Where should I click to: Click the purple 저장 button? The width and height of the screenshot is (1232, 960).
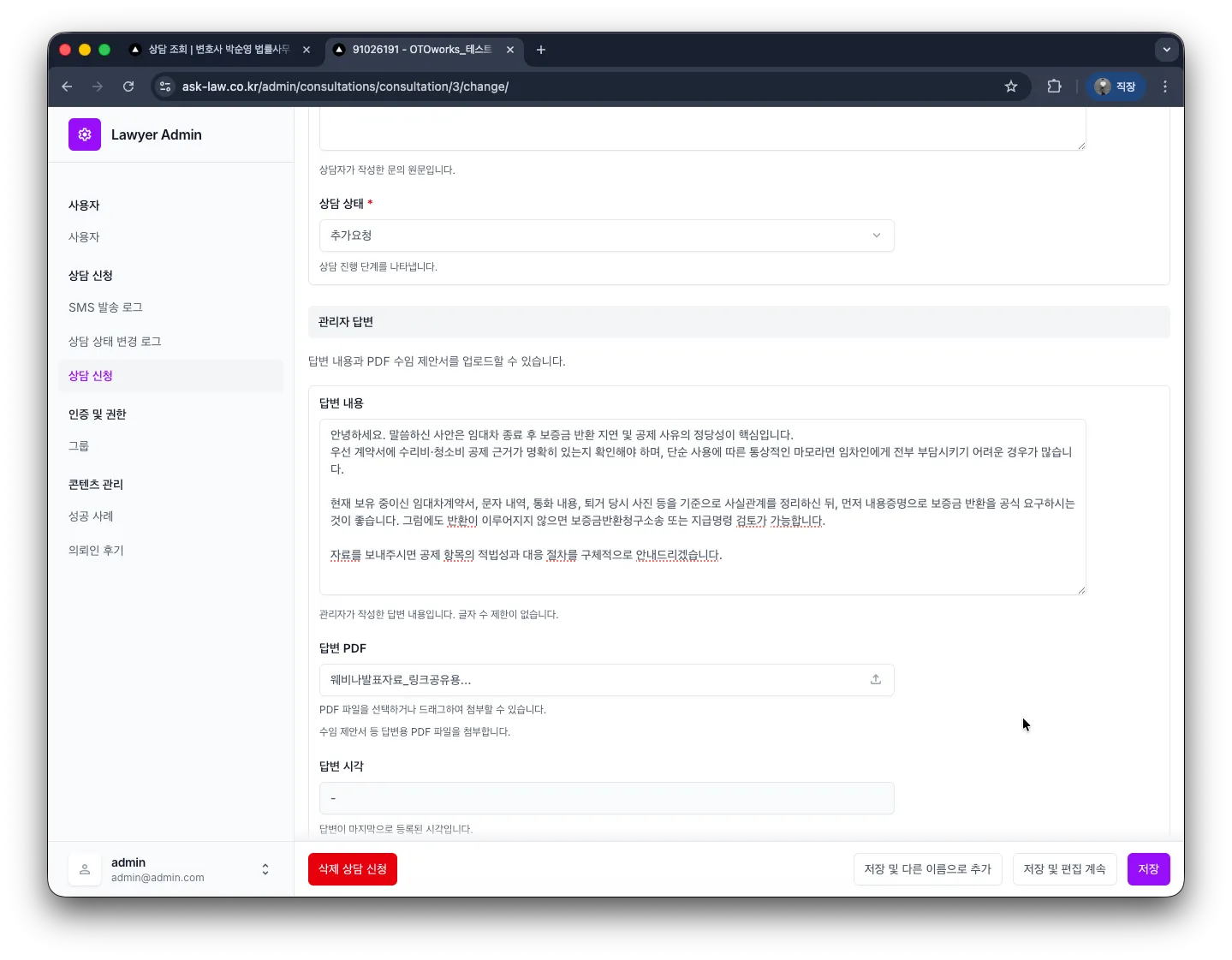[x=1148, y=868]
